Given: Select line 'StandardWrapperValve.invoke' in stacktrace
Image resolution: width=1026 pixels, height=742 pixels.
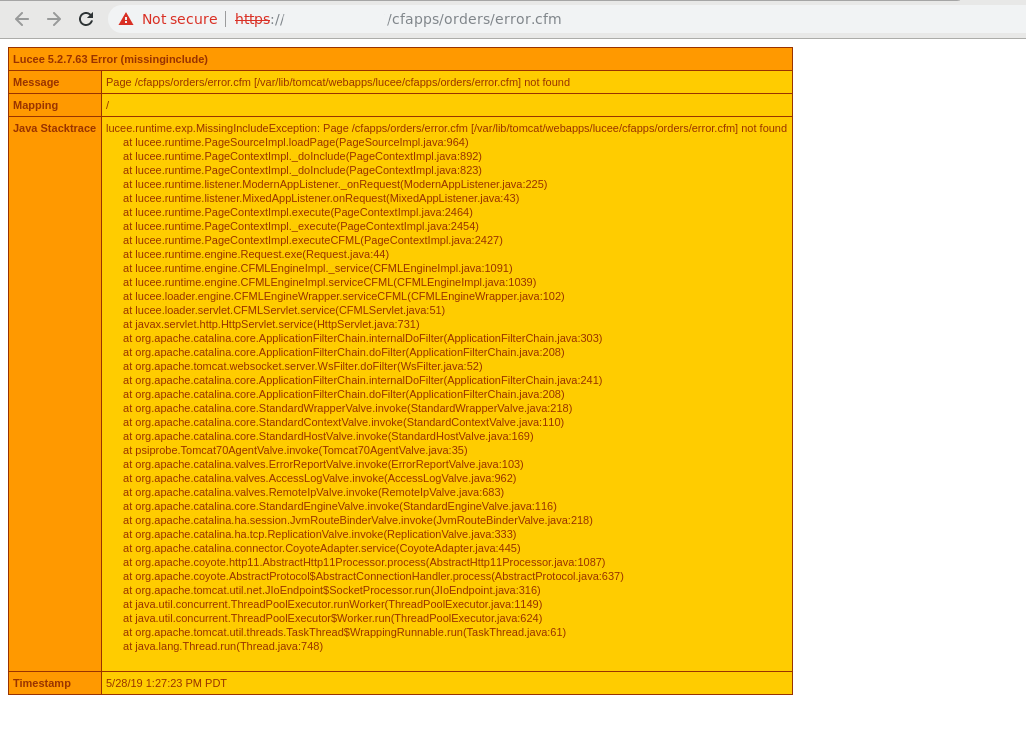Looking at the screenshot, I should [x=347, y=408].
